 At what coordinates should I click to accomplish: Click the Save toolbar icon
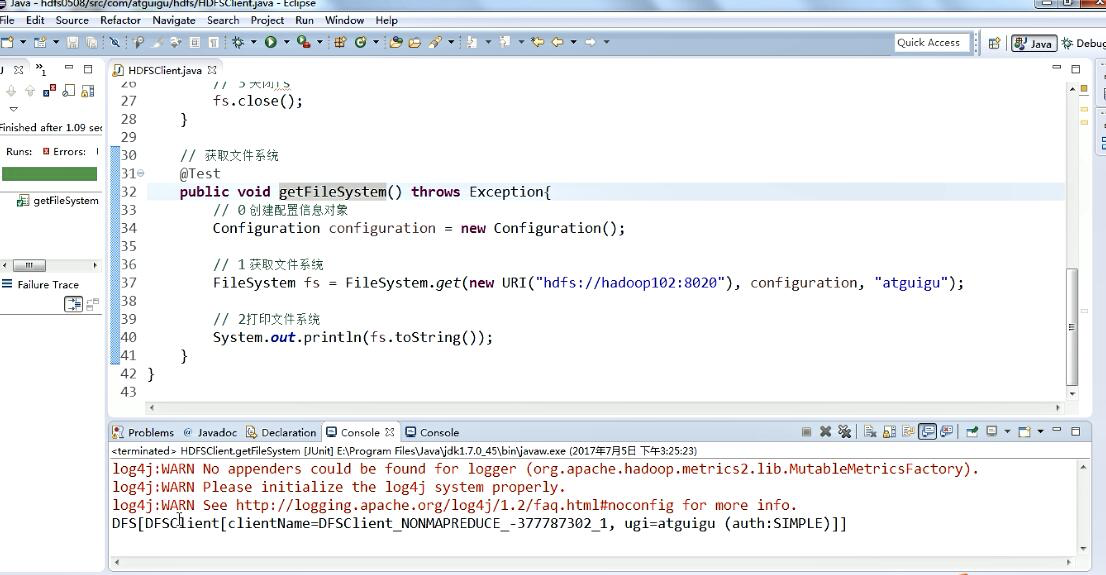[73, 42]
